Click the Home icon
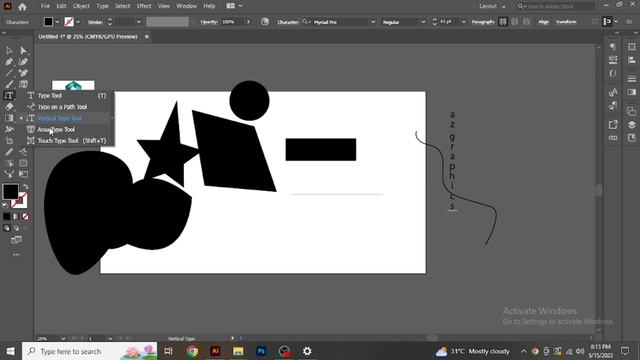 coord(22,7)
